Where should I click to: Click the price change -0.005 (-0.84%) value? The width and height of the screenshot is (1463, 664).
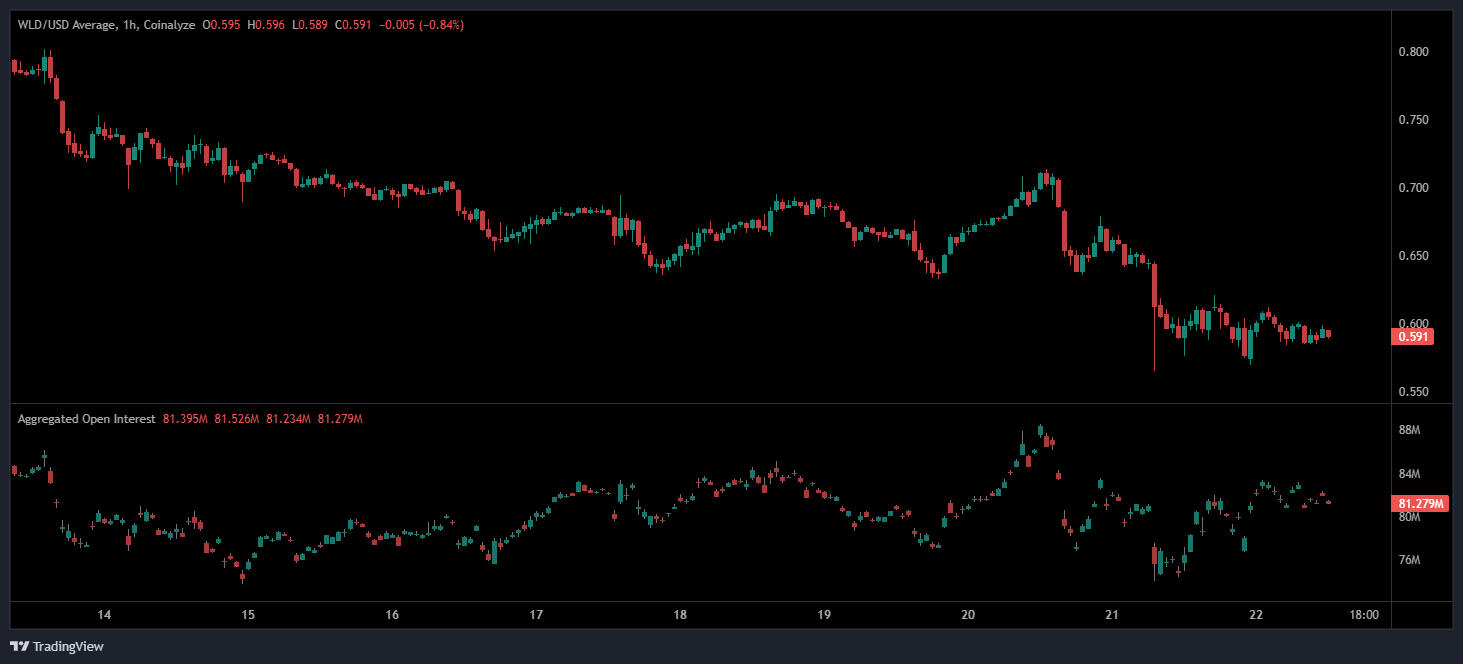point(427,25)
